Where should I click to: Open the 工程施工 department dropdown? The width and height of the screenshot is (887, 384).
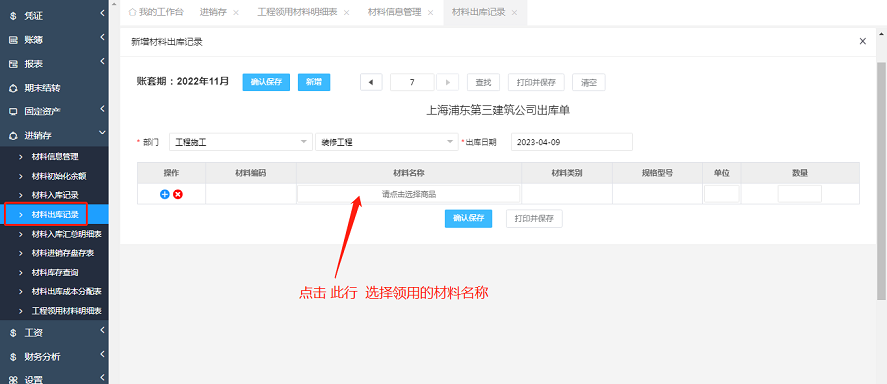241,143
